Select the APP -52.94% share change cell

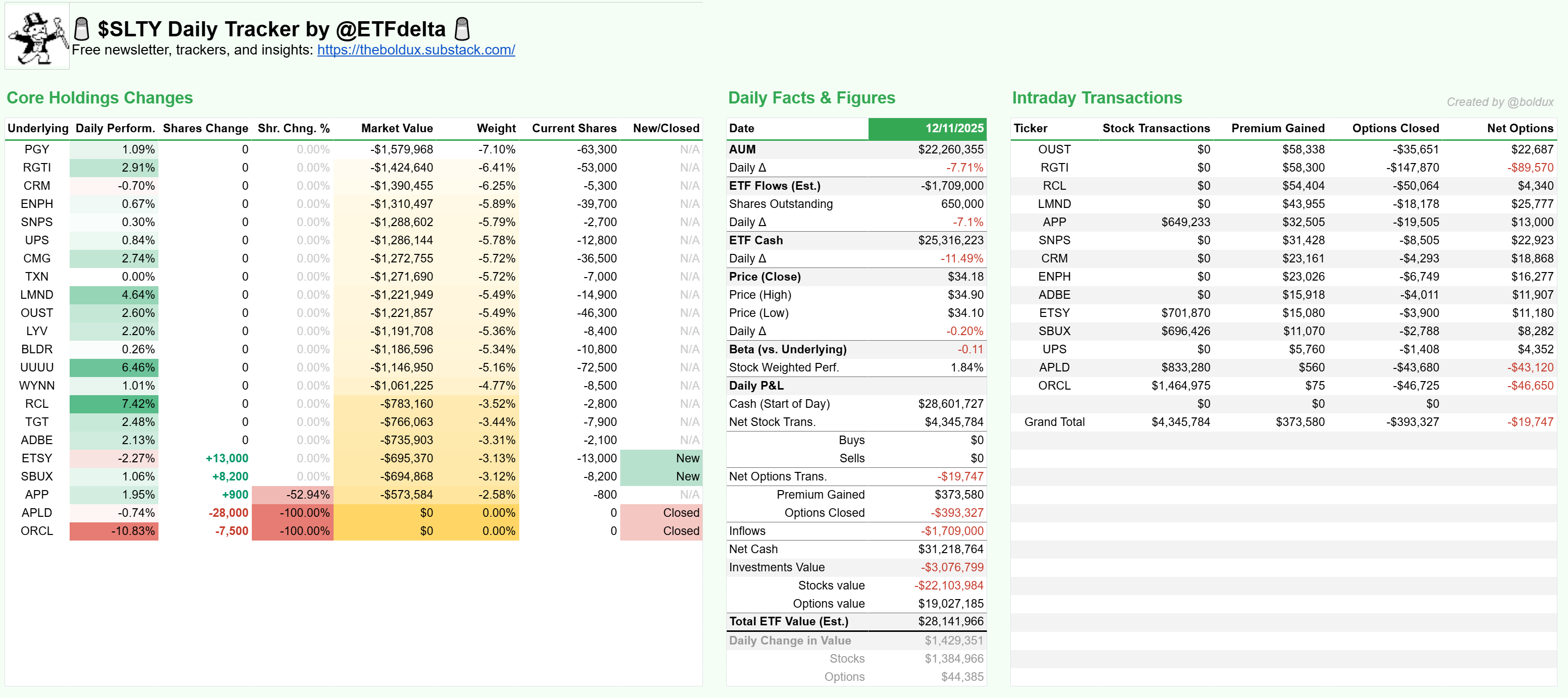pyautogui.click(x=293, y=495)
